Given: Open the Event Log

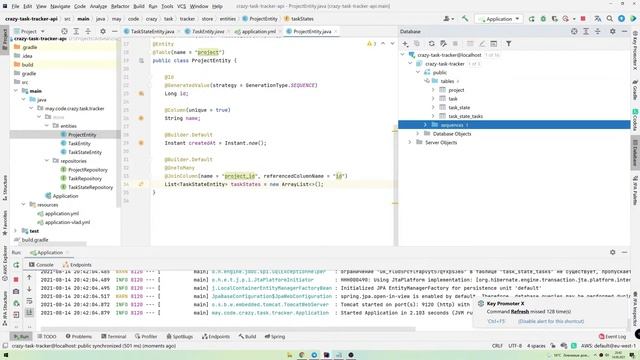Looking at the screenshot, I should [612, 337].
